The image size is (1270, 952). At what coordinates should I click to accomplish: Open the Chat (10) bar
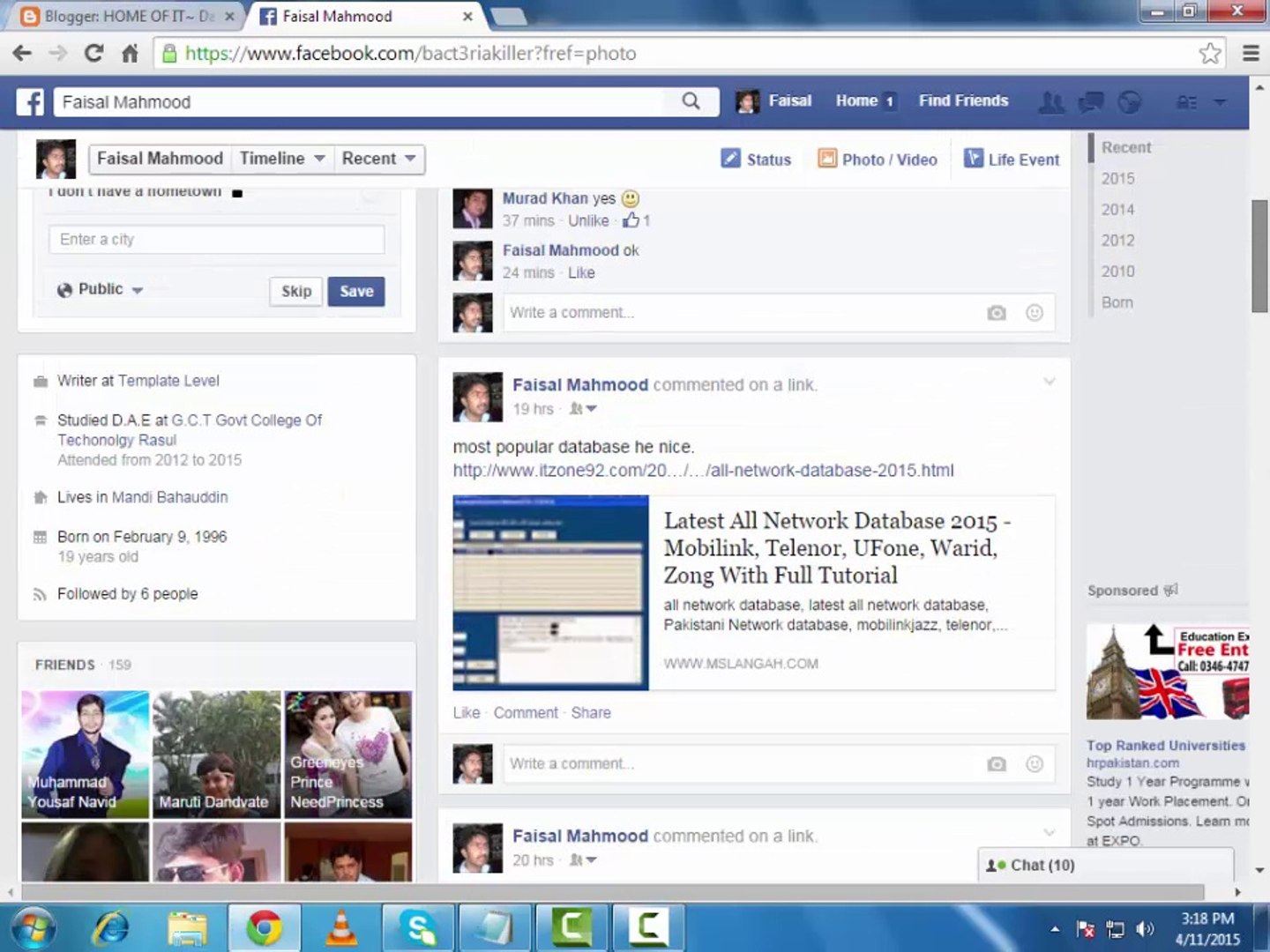(x=1106, y=866)
